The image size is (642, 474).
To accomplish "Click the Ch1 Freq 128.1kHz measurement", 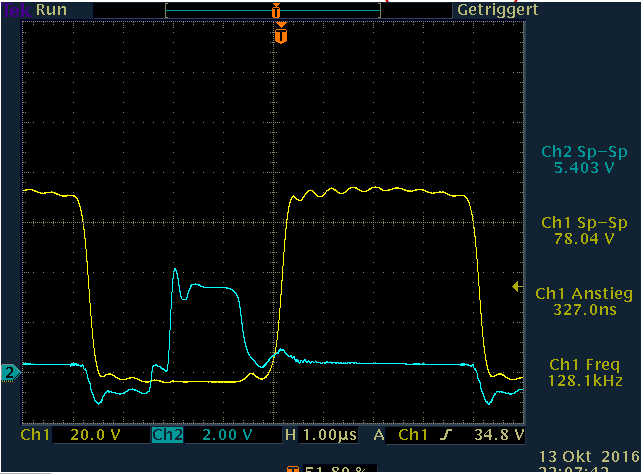I will click(x=582, y=372).
